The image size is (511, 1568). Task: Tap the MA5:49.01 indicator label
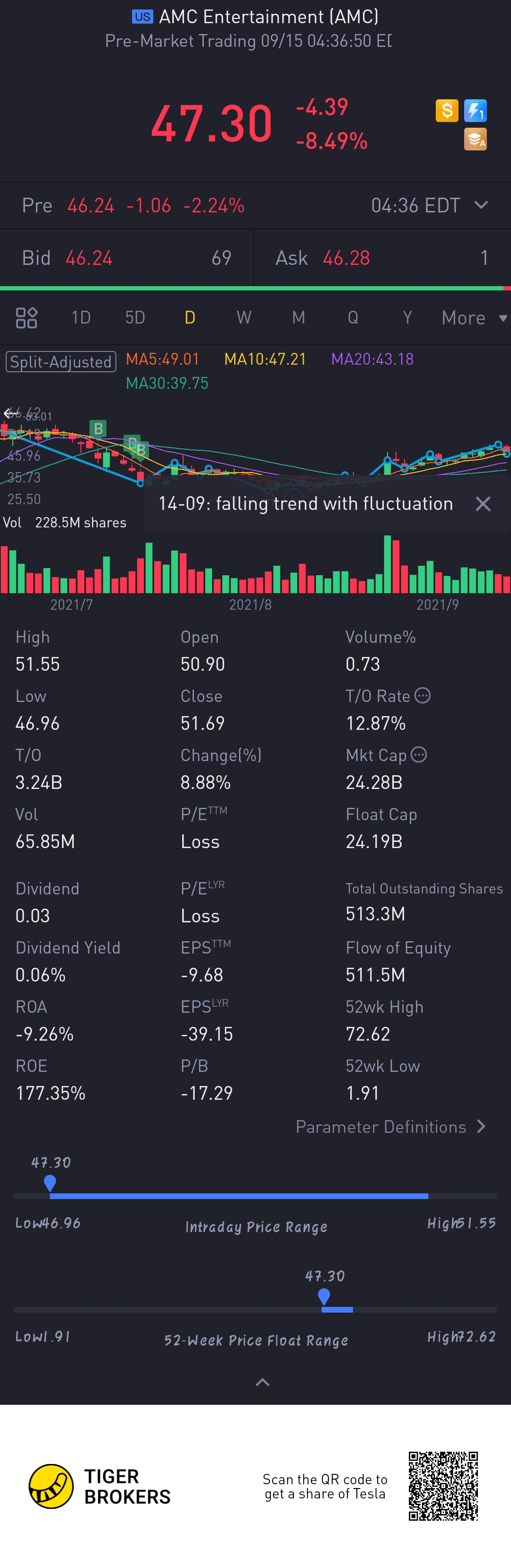tap(163, 359)
